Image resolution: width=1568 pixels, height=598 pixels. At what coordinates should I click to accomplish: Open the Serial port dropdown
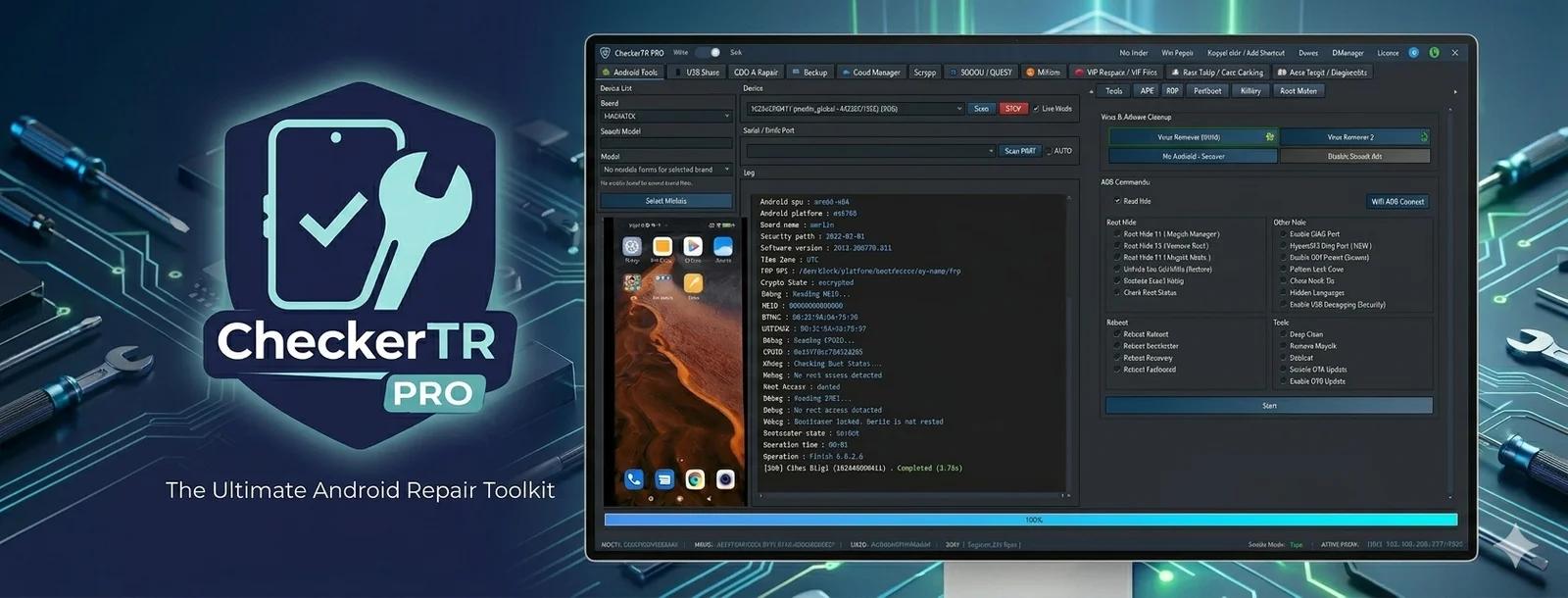pos(870,151)
